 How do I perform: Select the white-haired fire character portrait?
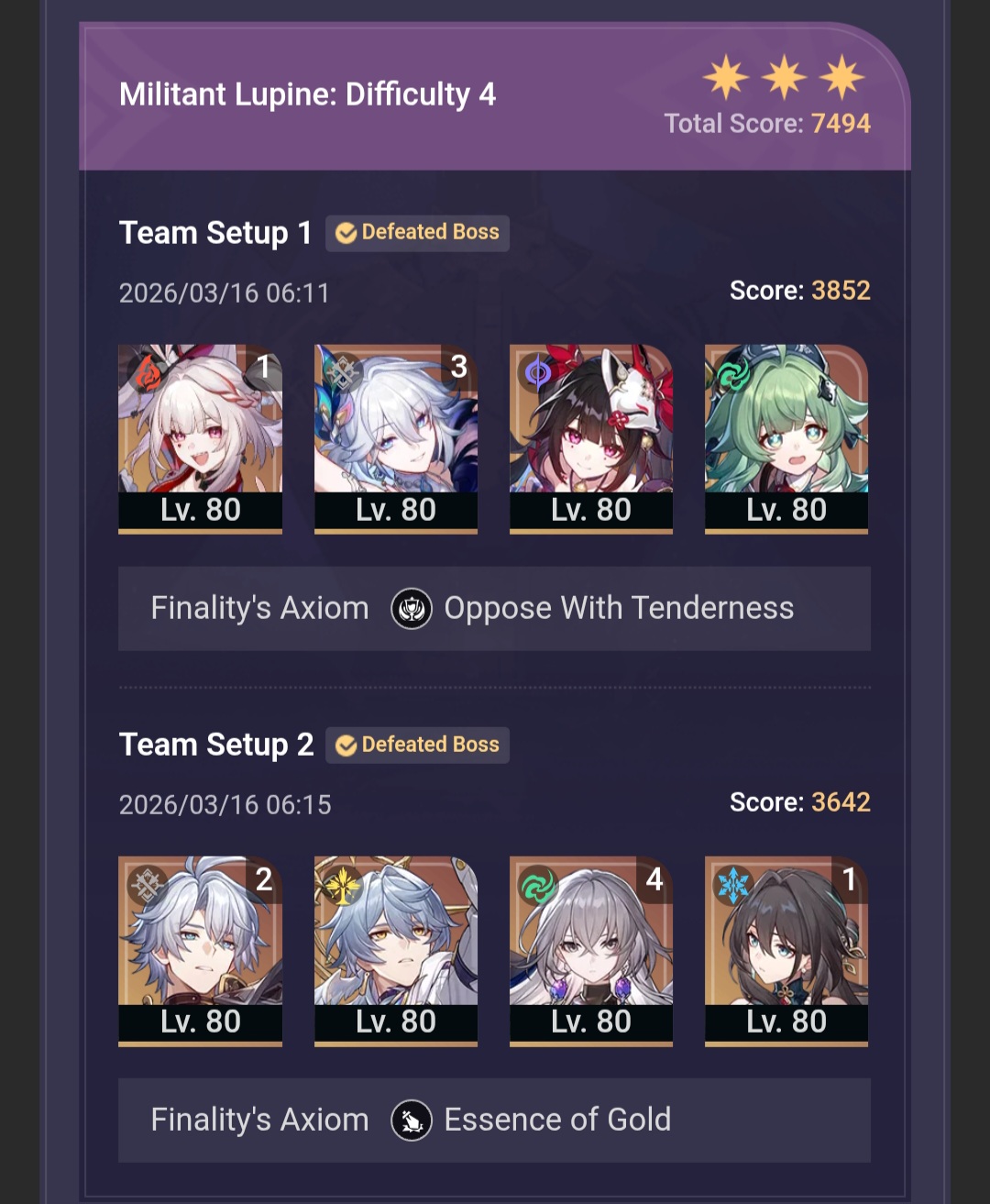200,438
